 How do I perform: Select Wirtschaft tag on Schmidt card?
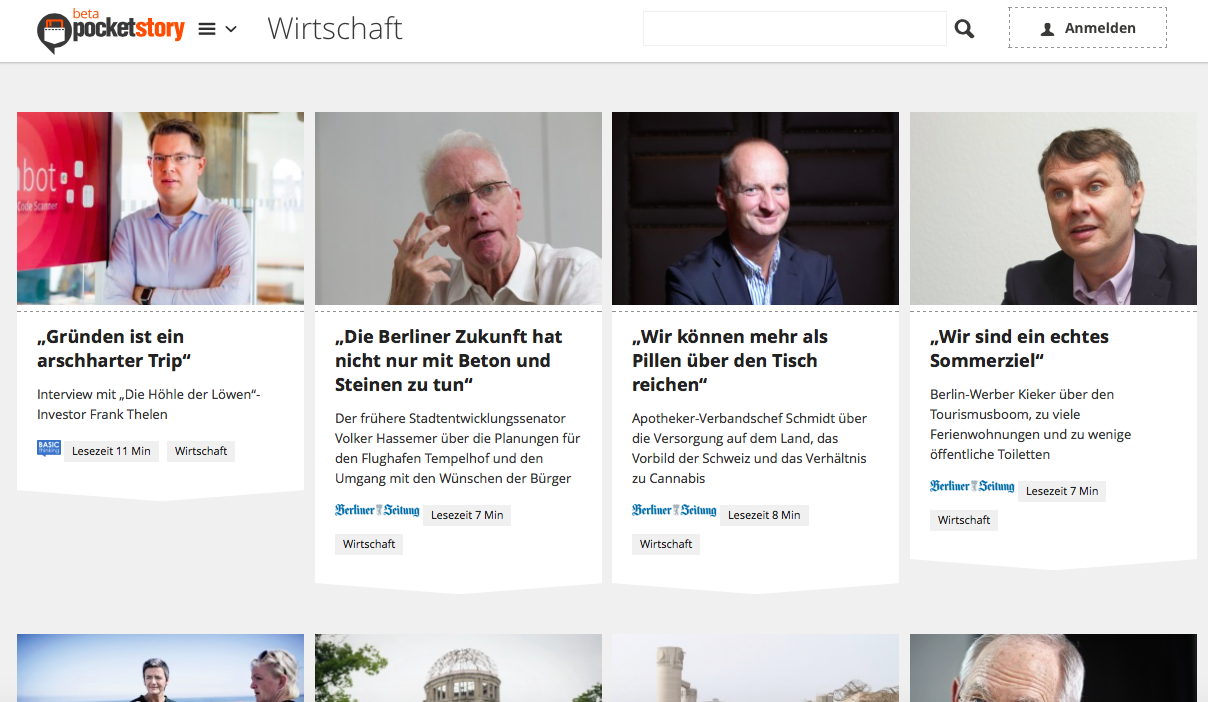point(666,544)
